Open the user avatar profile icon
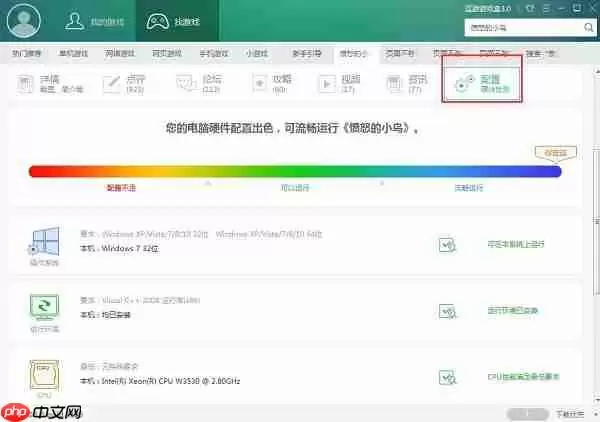 (24, 21)
